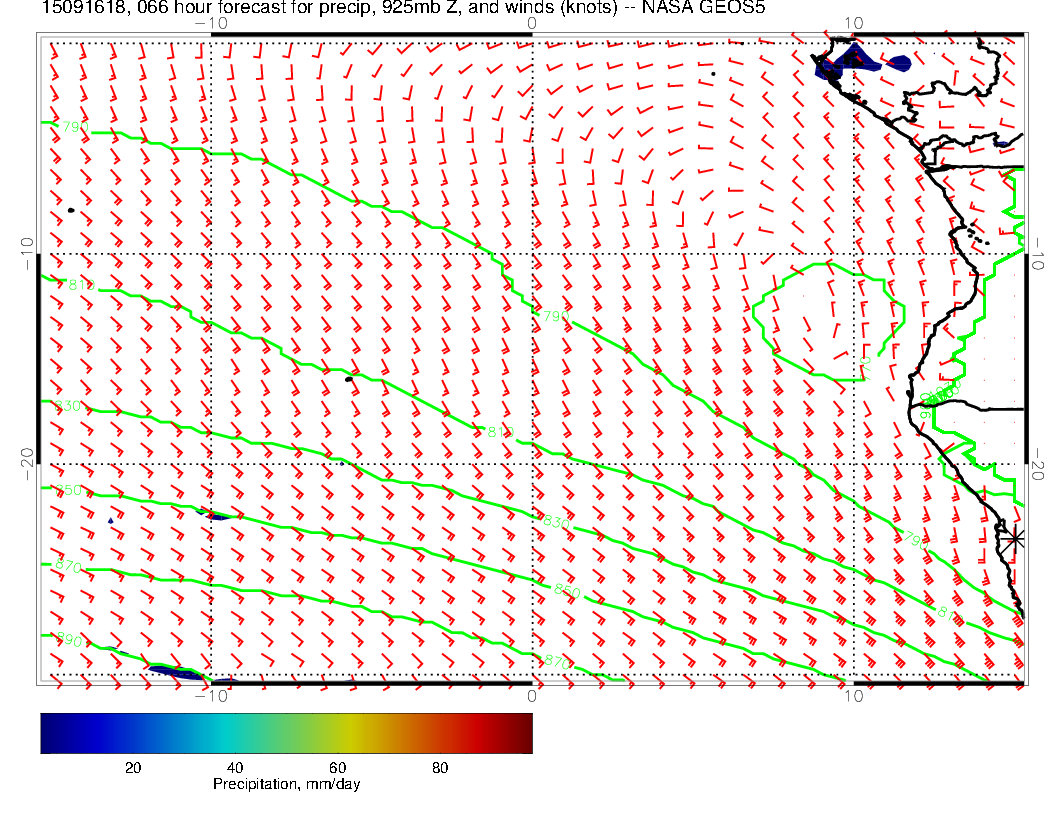Click the 10 longitude label on the top axis
The width and height of the screenshot is (1056, 816).
(853, 22)
